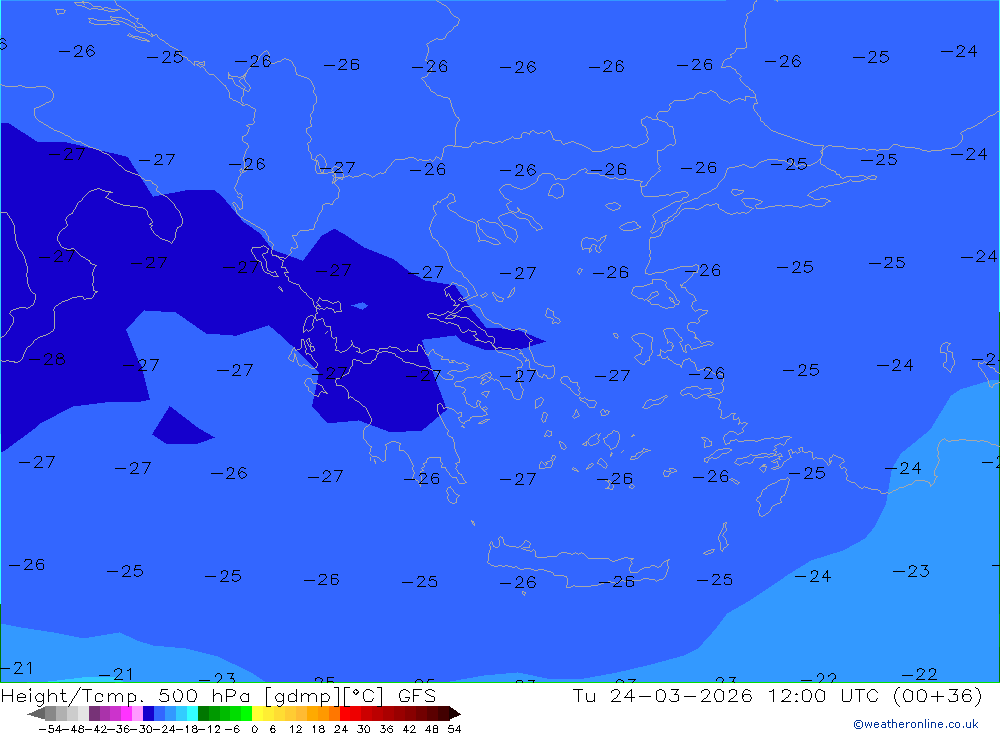The width and height of the screenshot is (1000, 733).
Task: Pick the darkest green legend swatch
Action: click(203, 713)
